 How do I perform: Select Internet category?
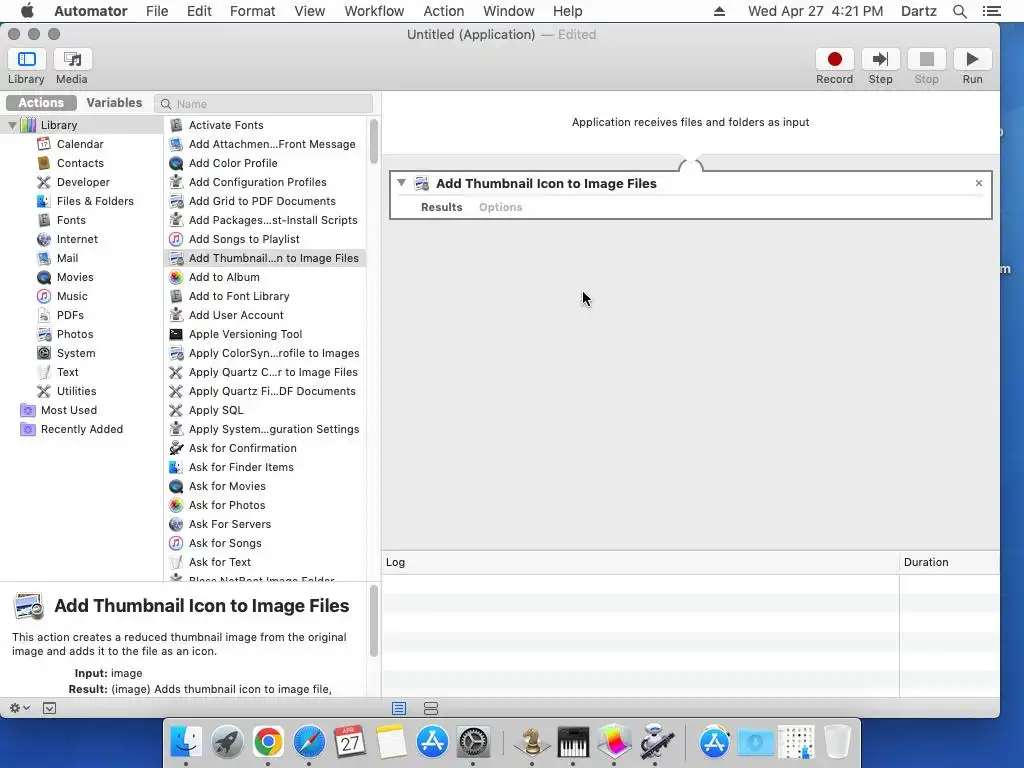(x=77, y=239)
